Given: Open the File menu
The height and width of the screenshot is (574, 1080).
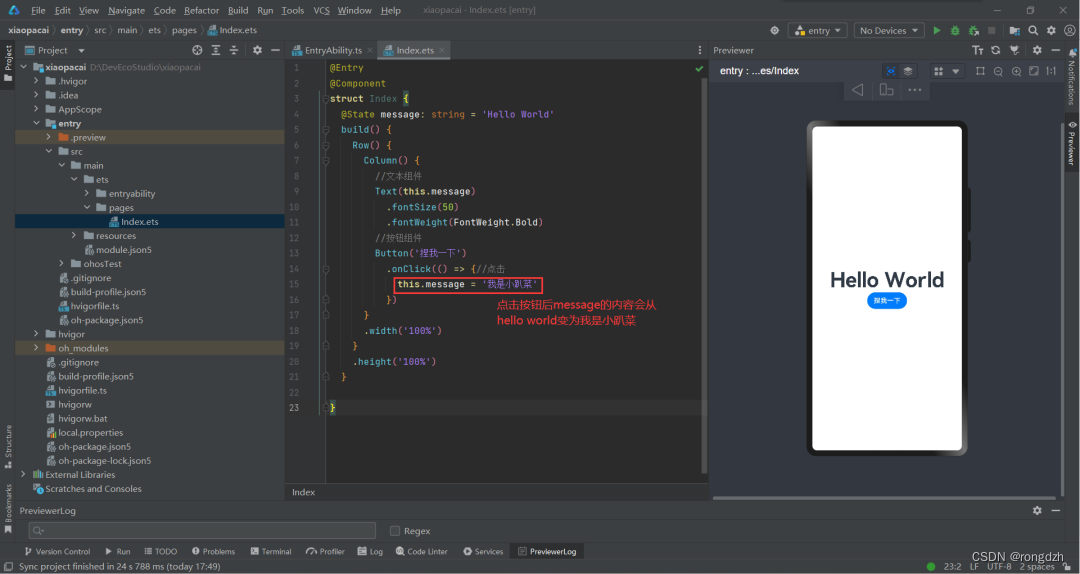Looking at the screenshot, I should pos(38,10).
